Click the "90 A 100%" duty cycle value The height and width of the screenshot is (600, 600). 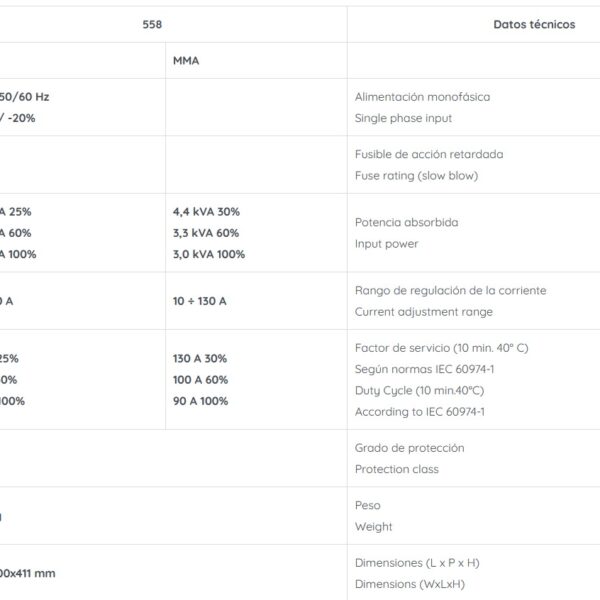tap(200, 401)
